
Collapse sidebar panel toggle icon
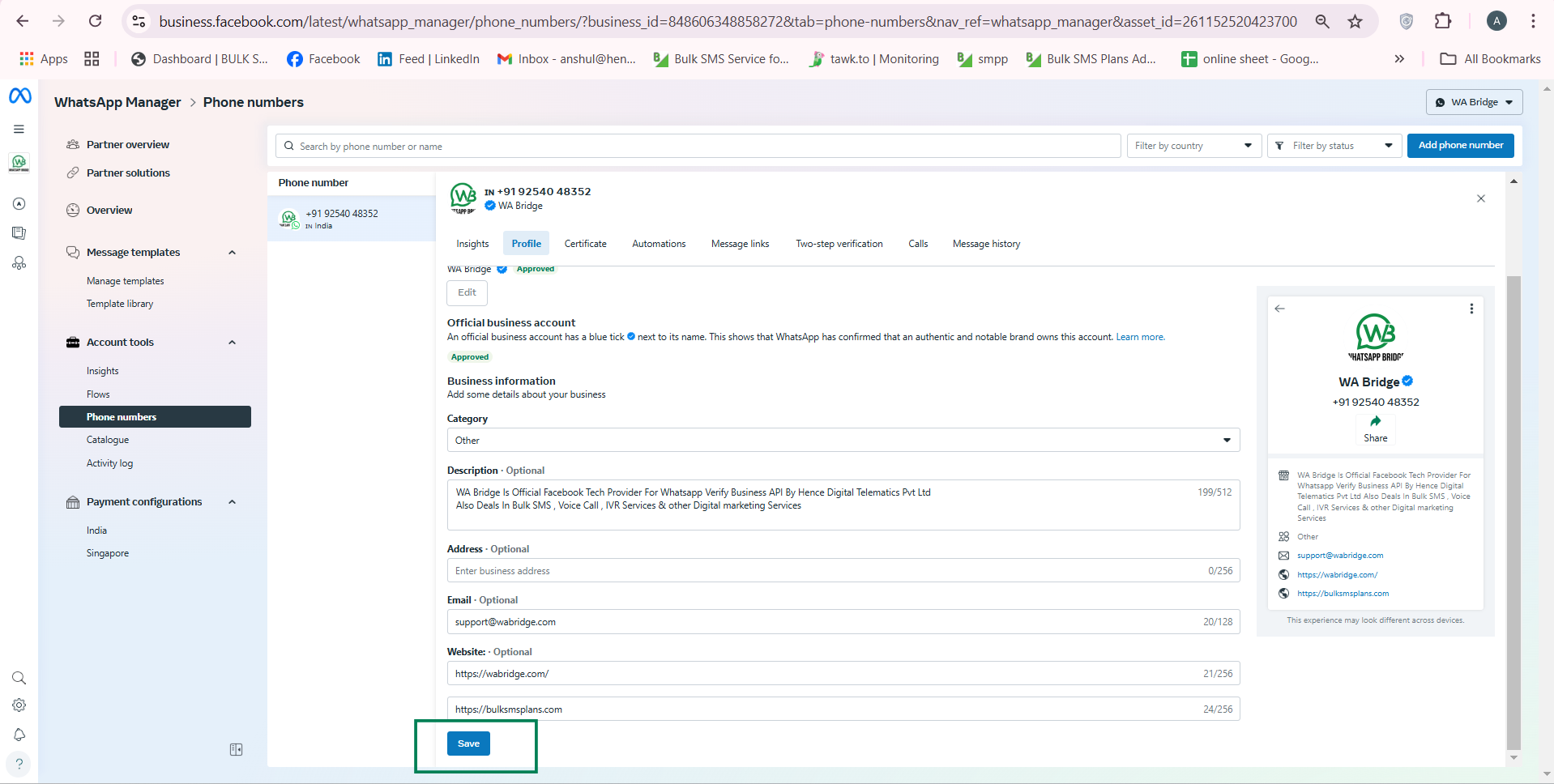point(236,750)
